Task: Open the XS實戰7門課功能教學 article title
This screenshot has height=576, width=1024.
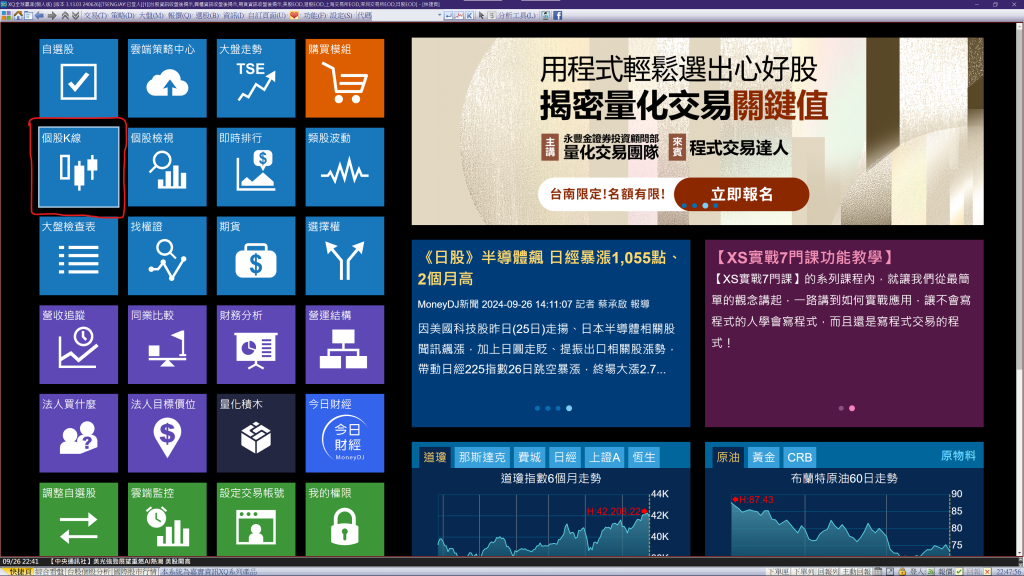Action: [805, 257]
